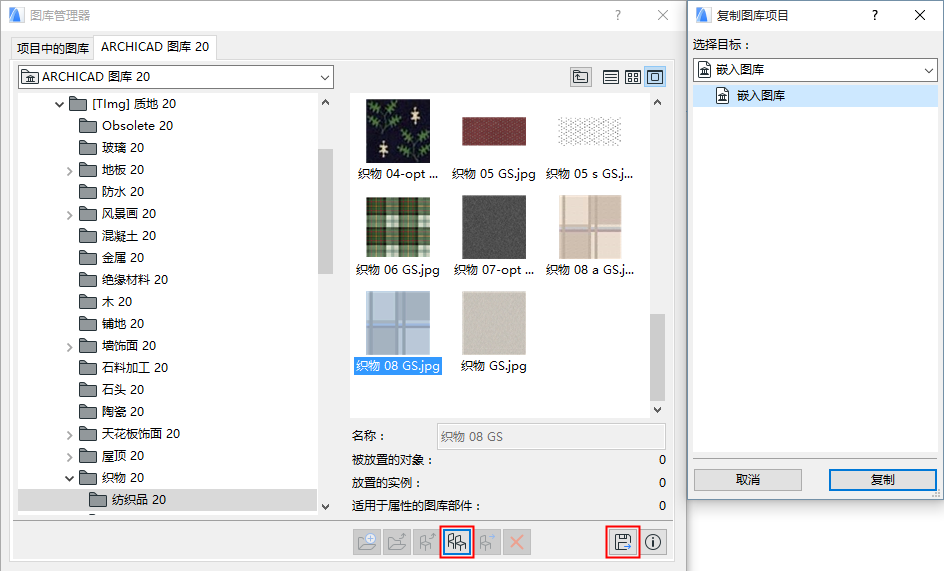Select 嵌入图库 item in target list
This screenshot has width=944, height=571.
pos(815,96)
